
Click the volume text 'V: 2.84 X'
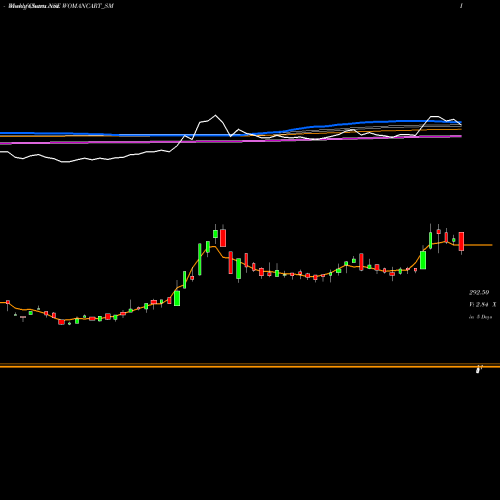tap(482, 304)
